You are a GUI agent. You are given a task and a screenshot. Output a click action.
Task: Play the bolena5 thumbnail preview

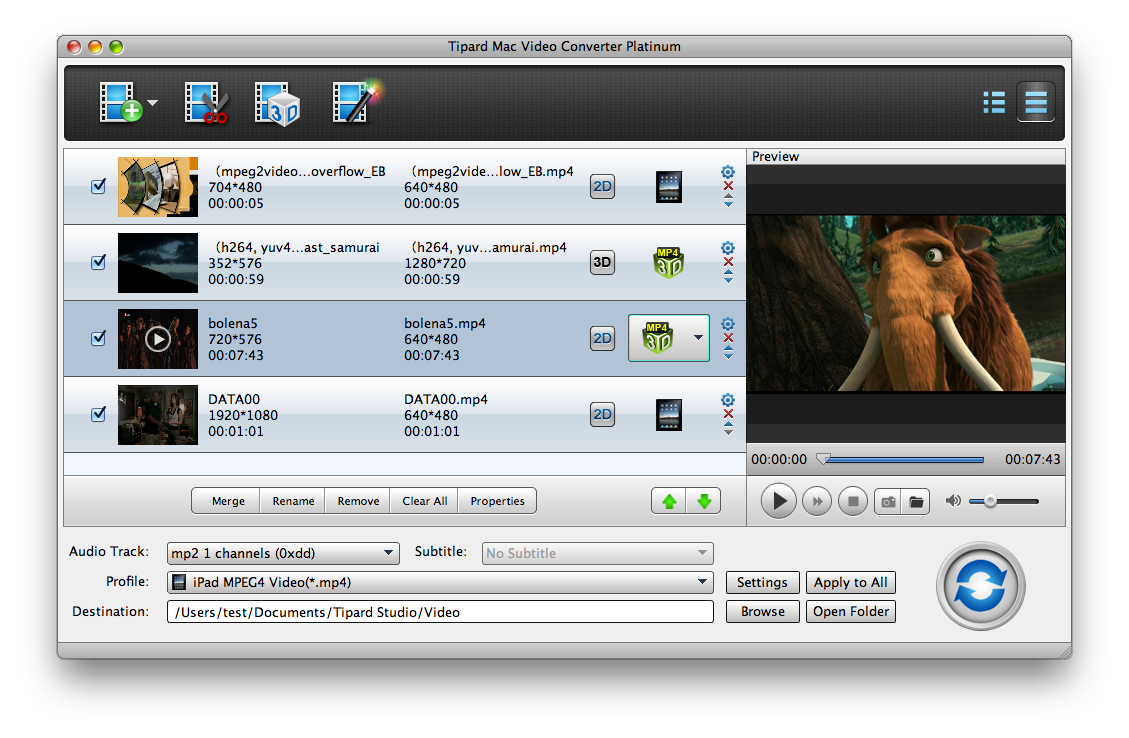[x=158, y=338]
